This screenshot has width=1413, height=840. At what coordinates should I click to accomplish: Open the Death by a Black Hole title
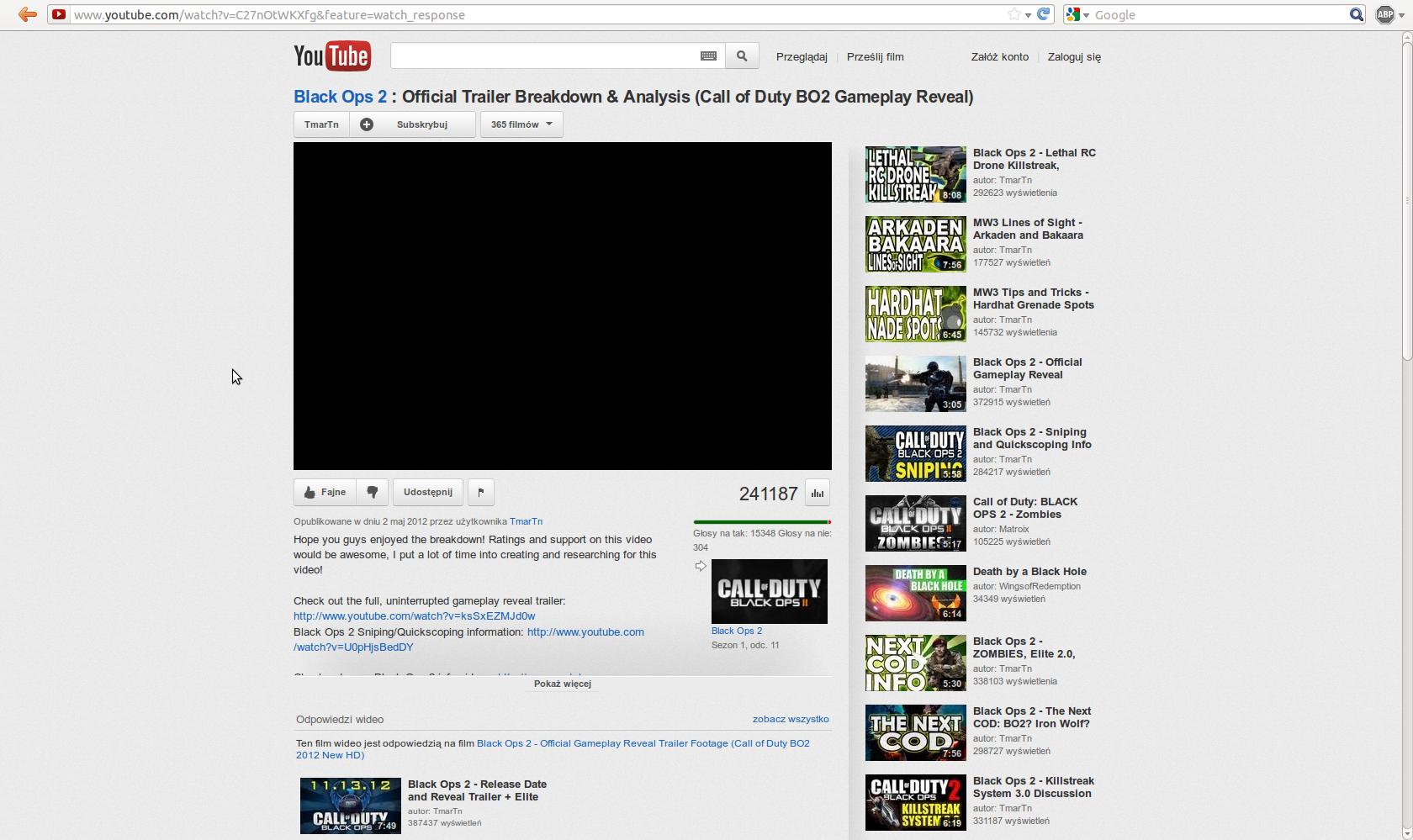[1029, 572]
